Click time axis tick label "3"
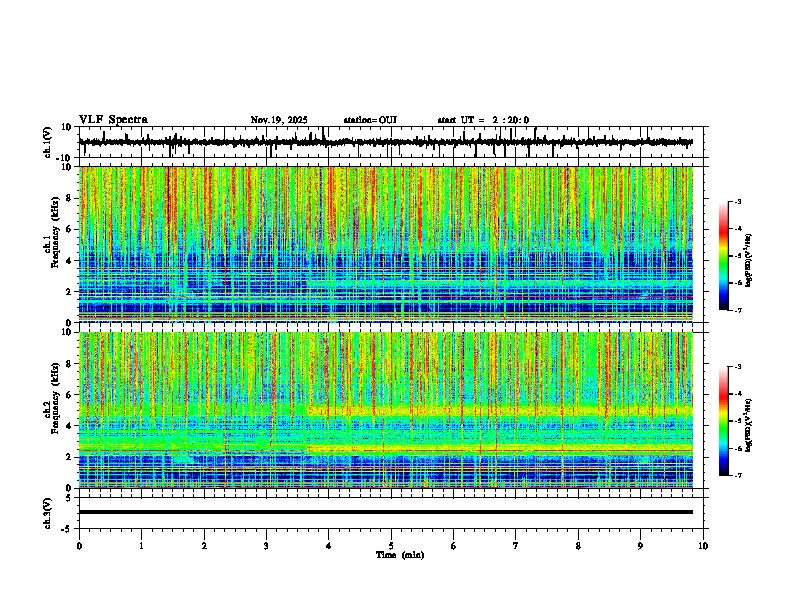Image resolution: width=792 pixels, height=612 pixels. 266,546
